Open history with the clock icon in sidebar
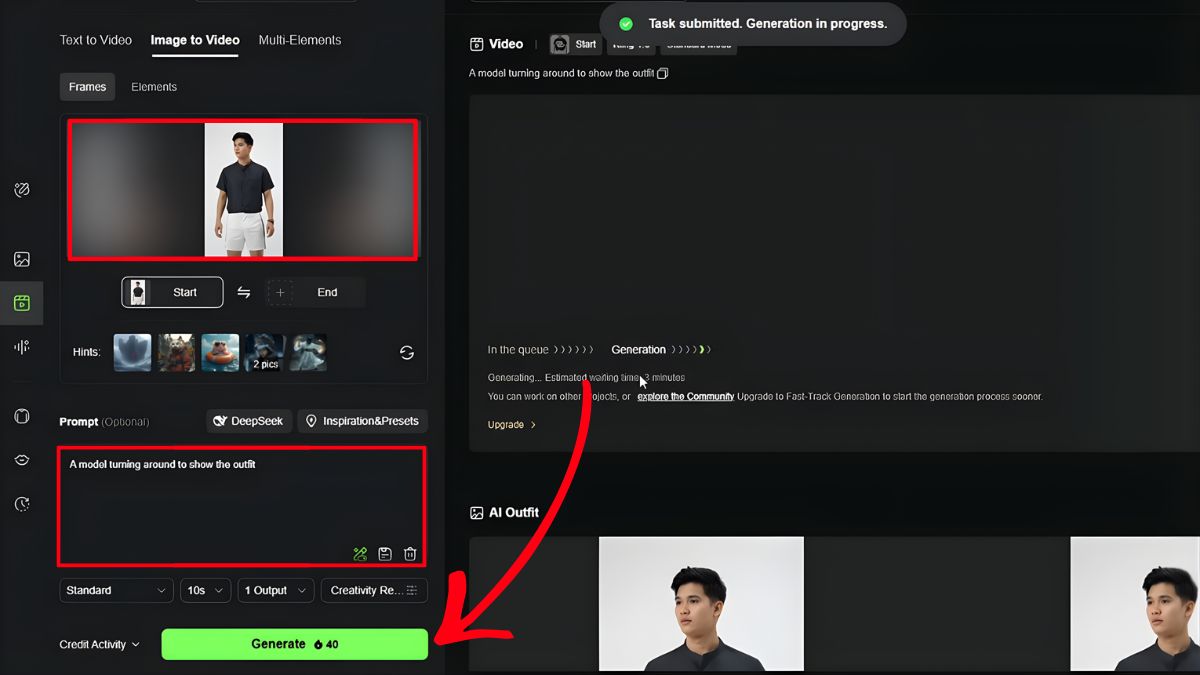 pyautogui.click(x=22, y=504)
